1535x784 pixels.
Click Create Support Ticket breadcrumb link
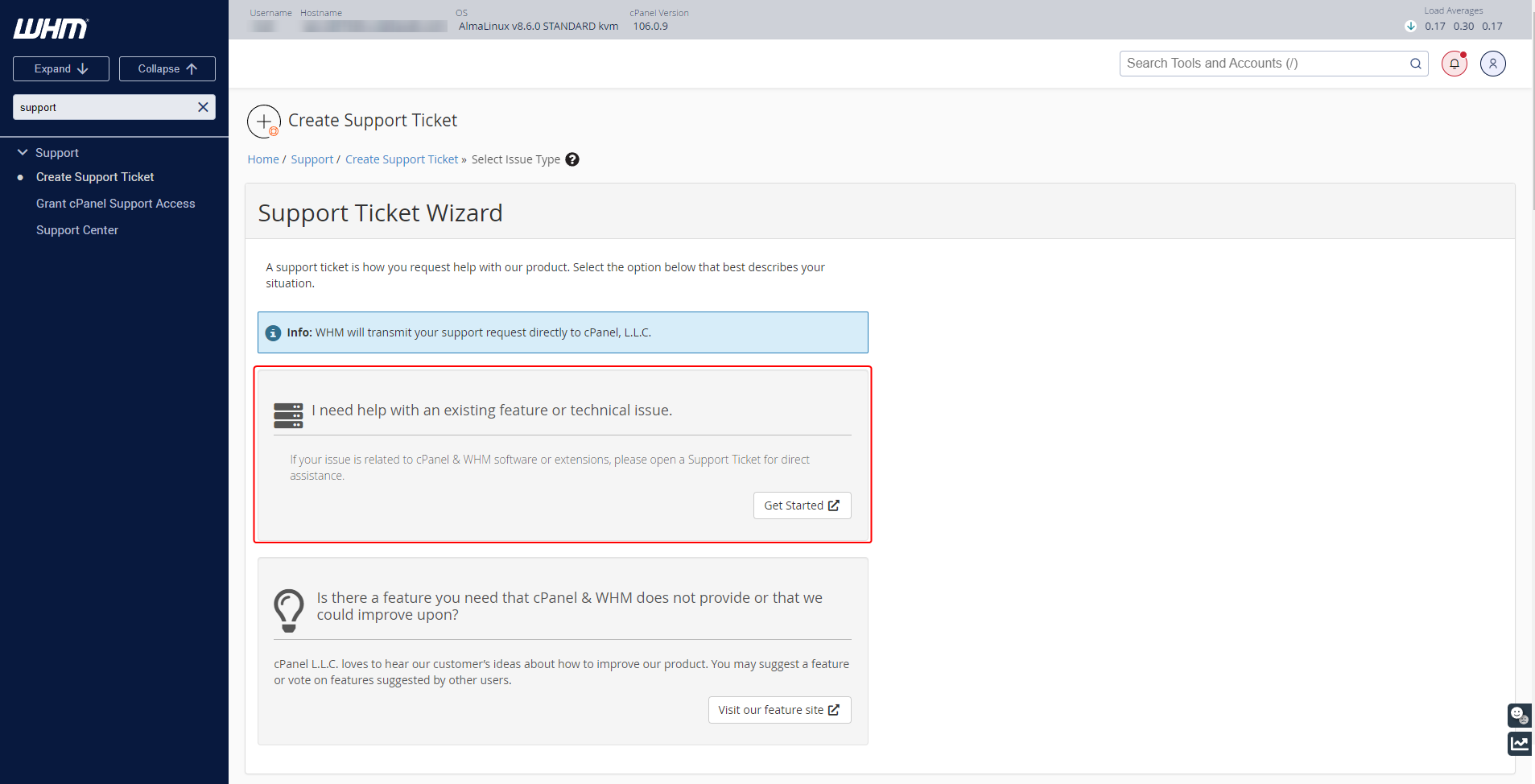pyautogui.click(x=402, y=159)
